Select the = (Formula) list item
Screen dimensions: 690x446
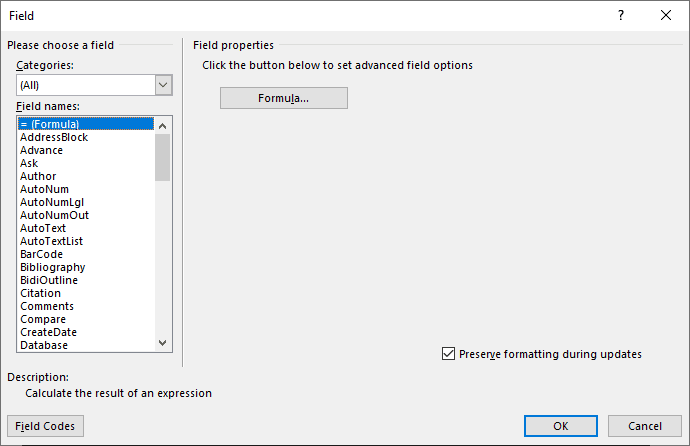(x=86, y=124)
